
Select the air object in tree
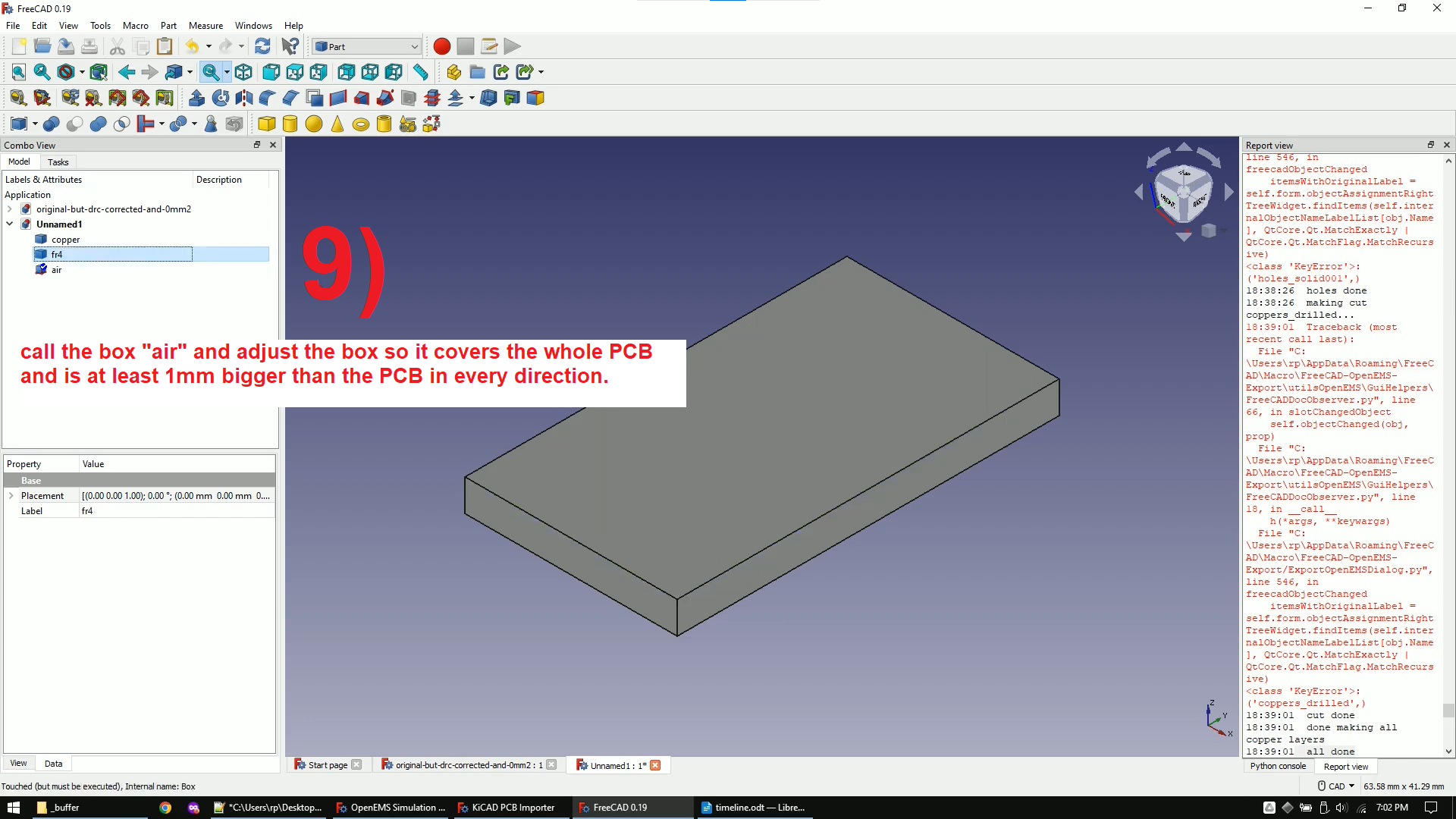click(x=56, y=269)
